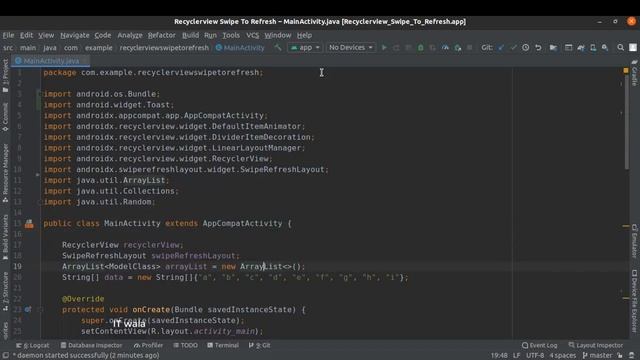The height and width of the screenshot is (360, 640).
Task: Click the read-only lock icon in status bar
Action: click(620, 356)
